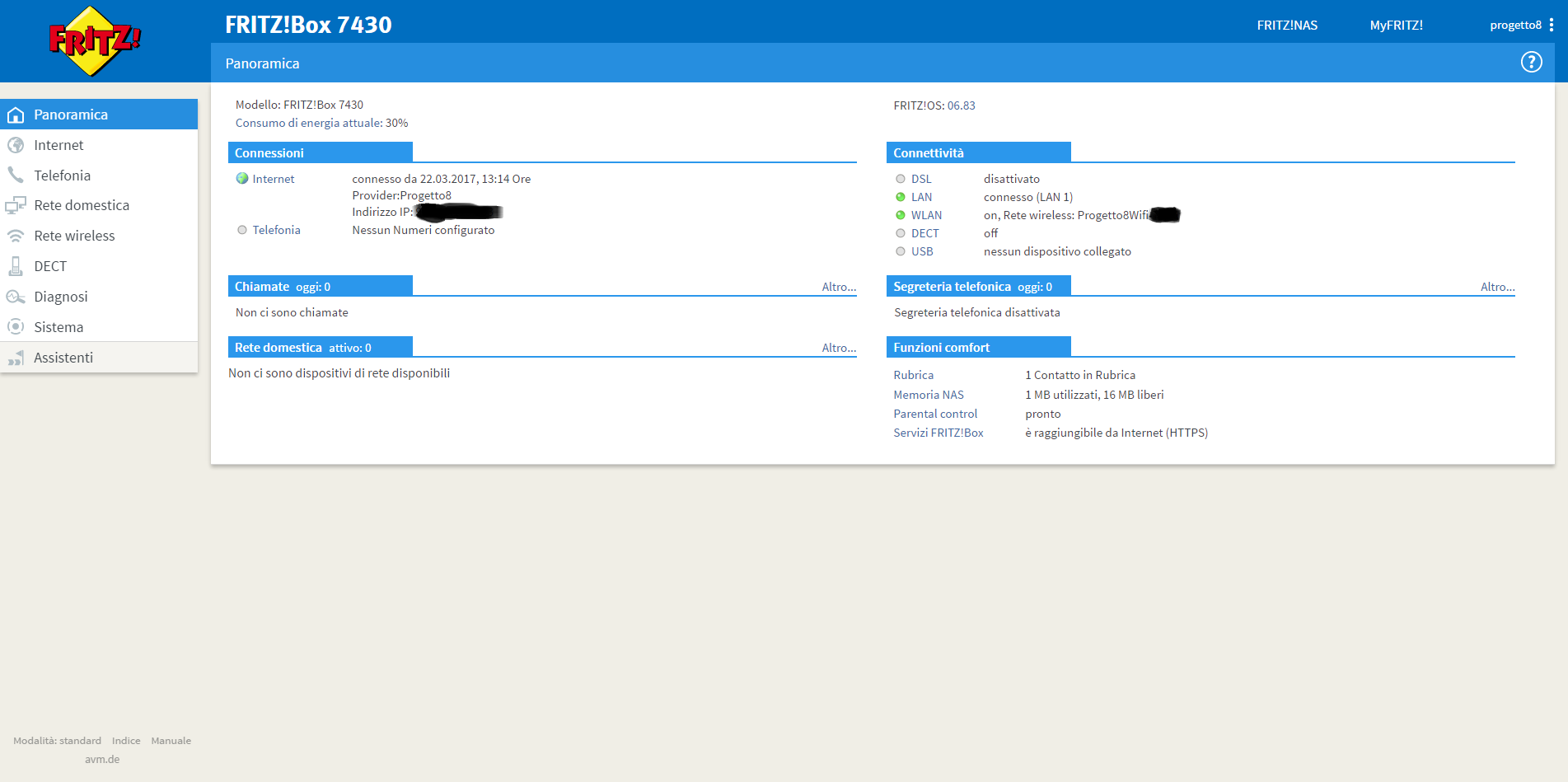This screenshot has width=1568, height=782.
Task: Click the Sistema icon in sidebar
Action: 16,327
